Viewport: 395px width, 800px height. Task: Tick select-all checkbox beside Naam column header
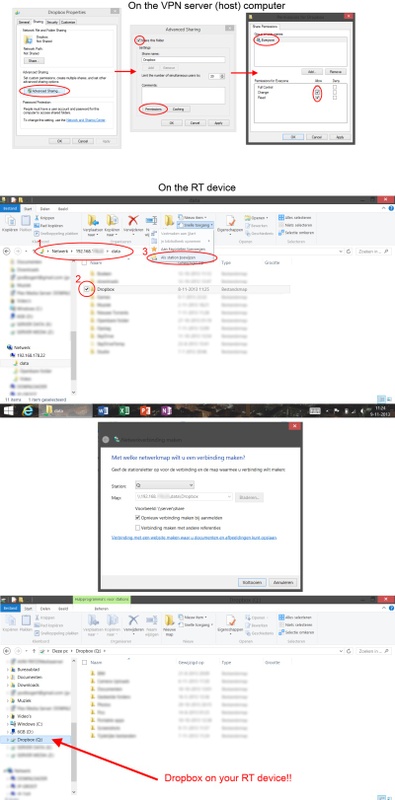85,263
